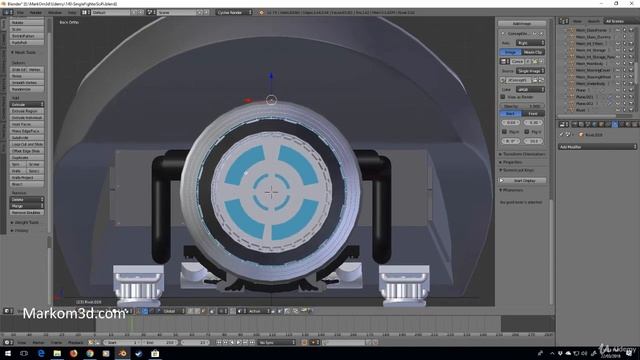Open the World properties tab icon
The image size is (640, 360).
click(x=594, y=124)
